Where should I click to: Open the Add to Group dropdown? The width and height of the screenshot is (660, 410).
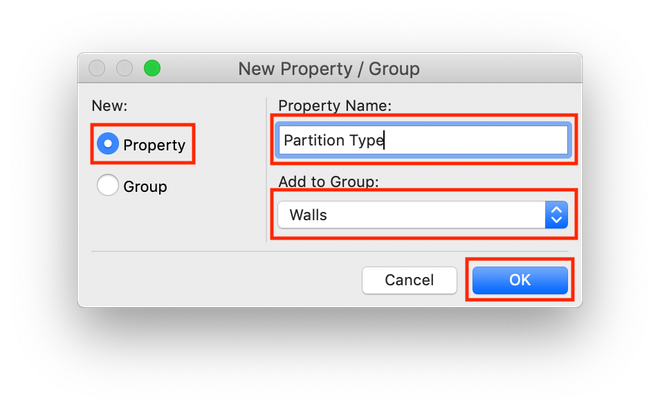pyautogui.click(x=422, y=214)
